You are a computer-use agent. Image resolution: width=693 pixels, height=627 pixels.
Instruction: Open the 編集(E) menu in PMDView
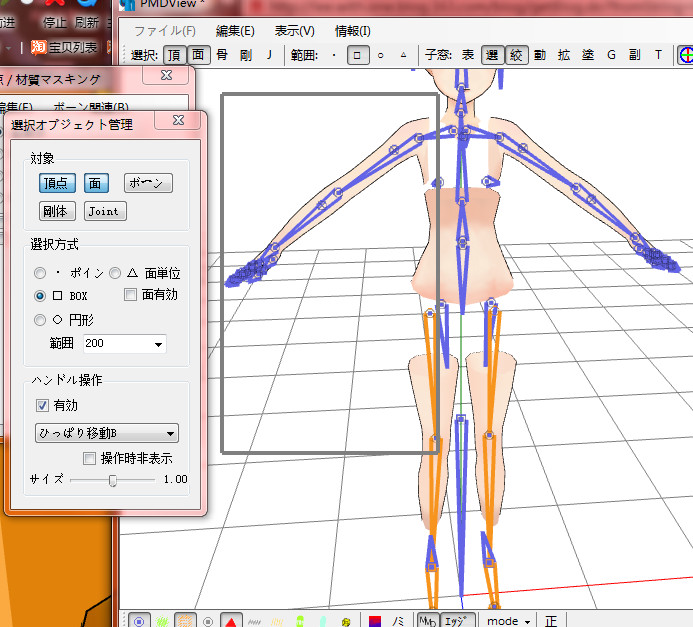pos(235,31)
